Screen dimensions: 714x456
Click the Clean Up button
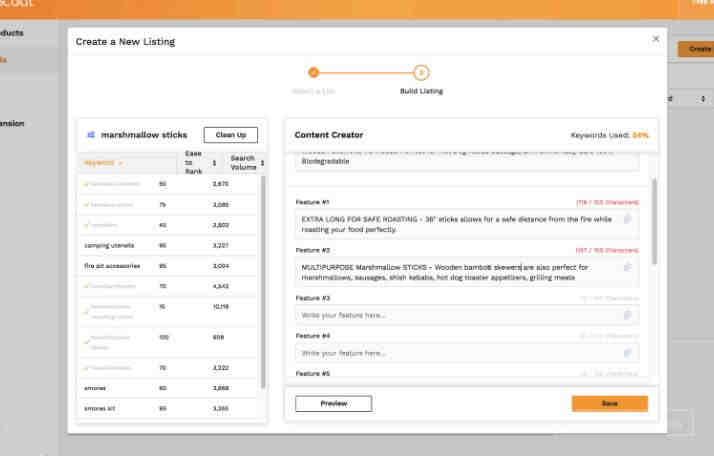pos(231,135)
